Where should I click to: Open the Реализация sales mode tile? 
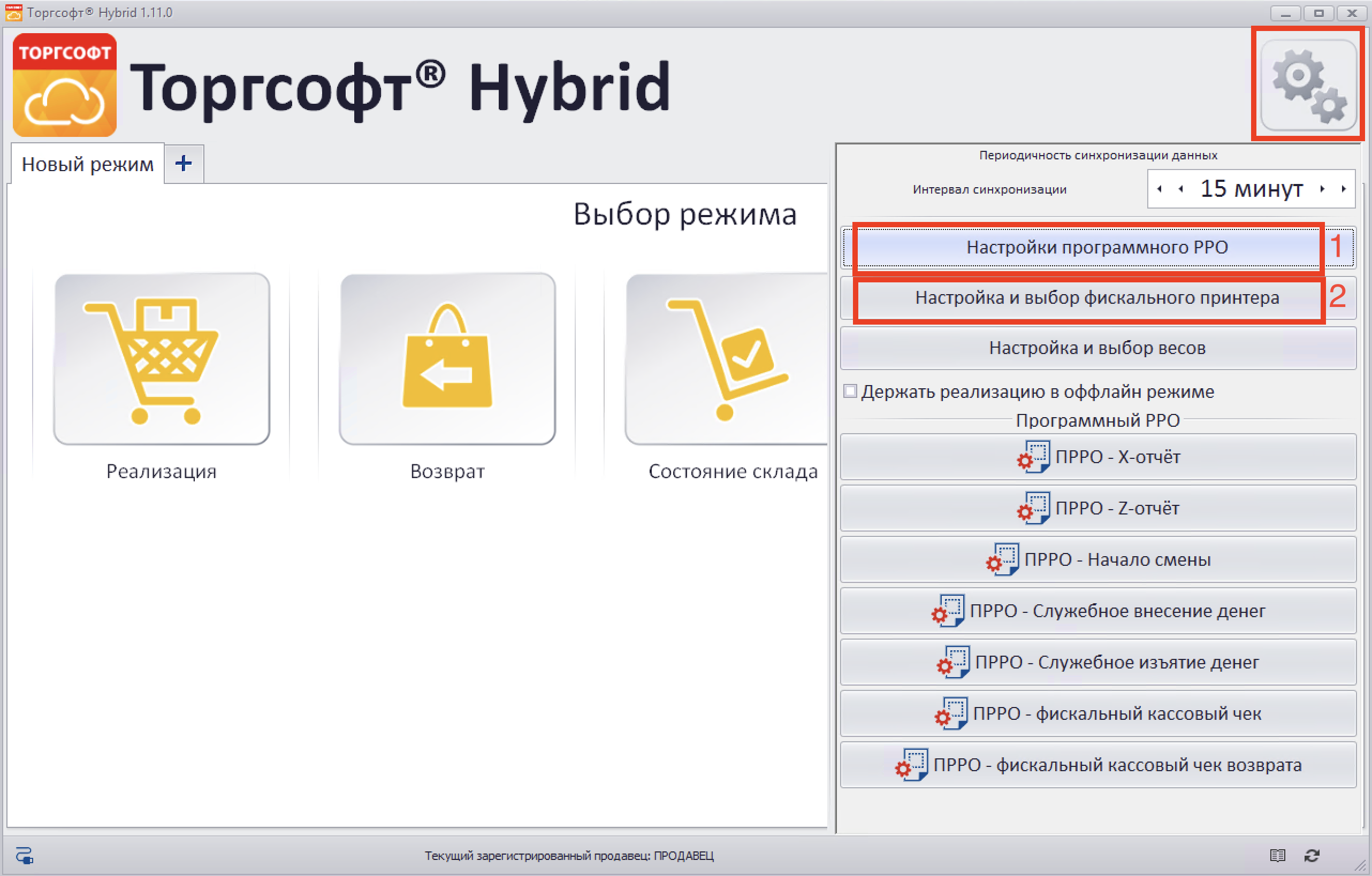pos(162,359)
